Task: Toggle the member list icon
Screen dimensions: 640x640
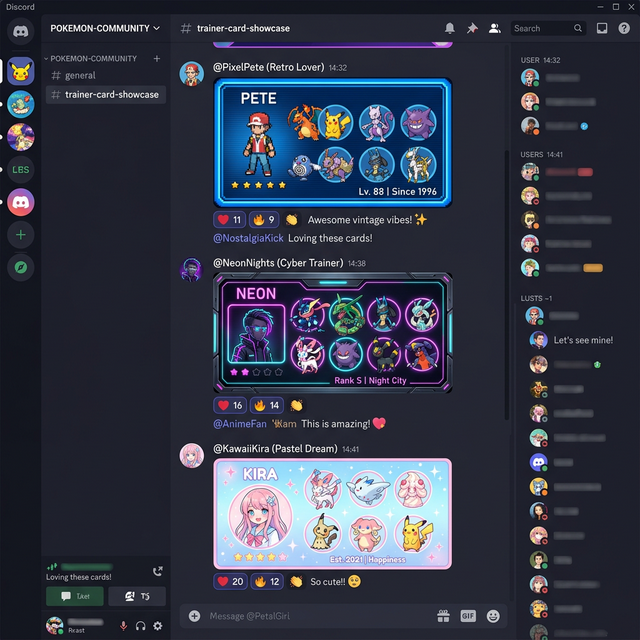Action: tap(495, 28)
